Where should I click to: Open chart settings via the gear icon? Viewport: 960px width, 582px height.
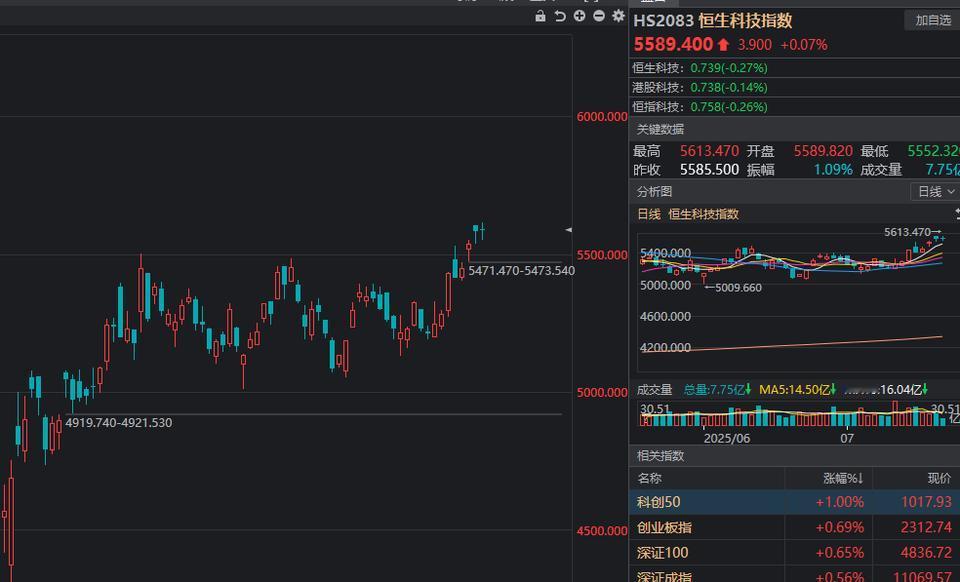618,16
